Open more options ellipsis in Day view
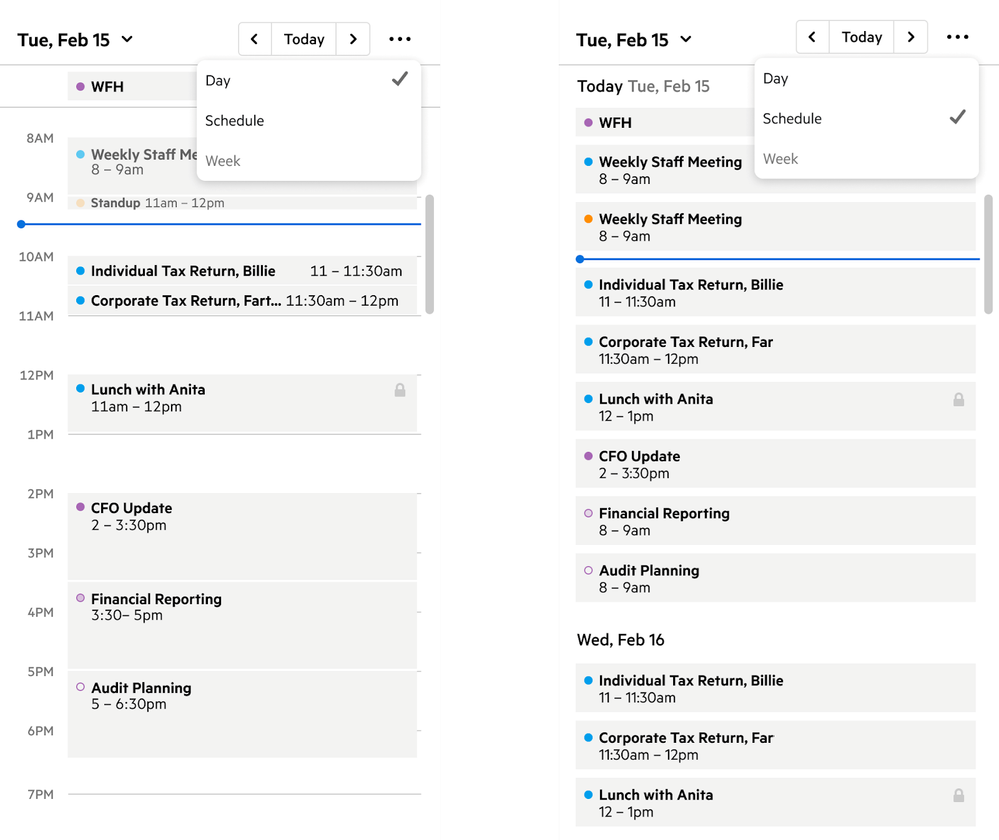999x840 pixels. (400, 39)
